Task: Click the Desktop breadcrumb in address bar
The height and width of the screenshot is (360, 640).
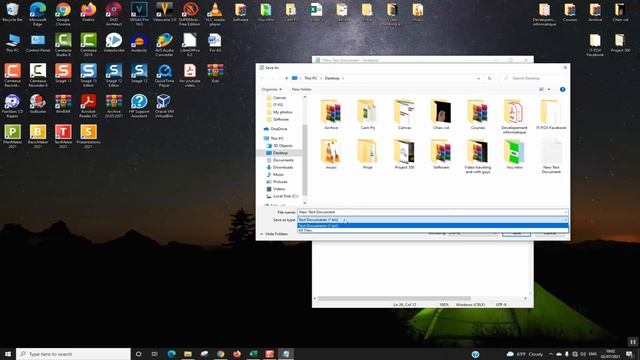Action: point(332,78)
